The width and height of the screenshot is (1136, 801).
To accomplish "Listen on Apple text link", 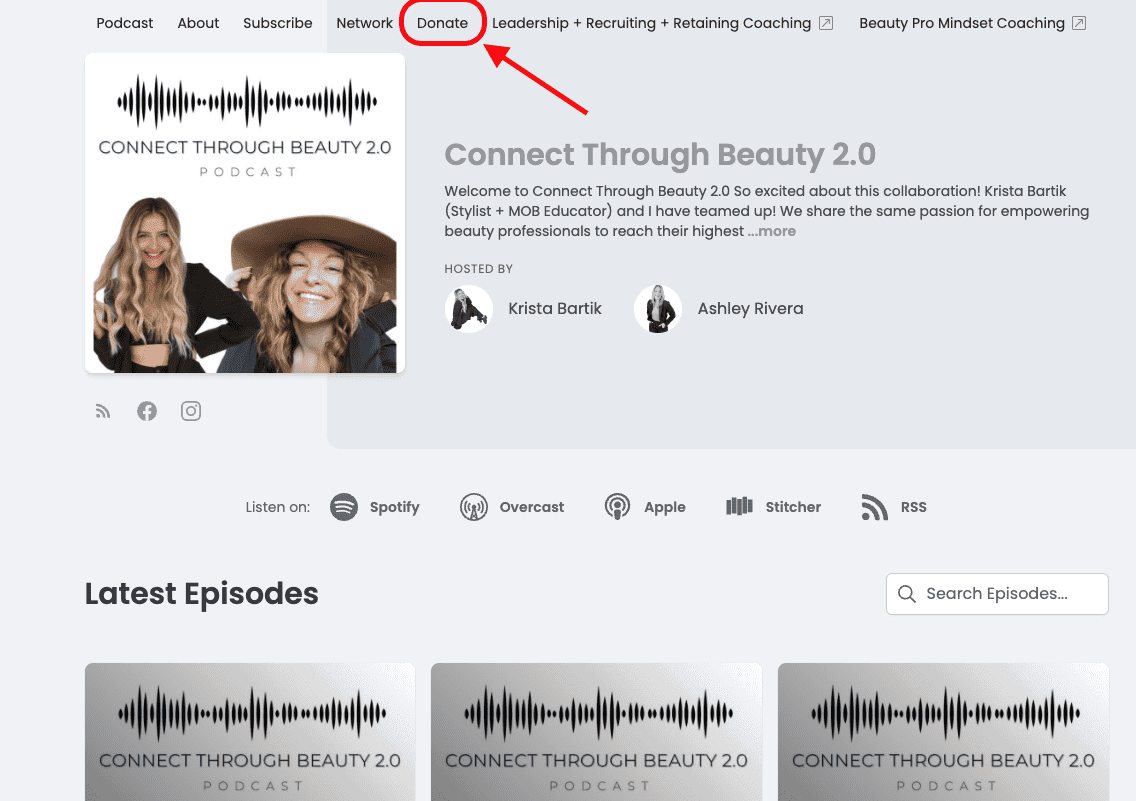I will 665,507.
